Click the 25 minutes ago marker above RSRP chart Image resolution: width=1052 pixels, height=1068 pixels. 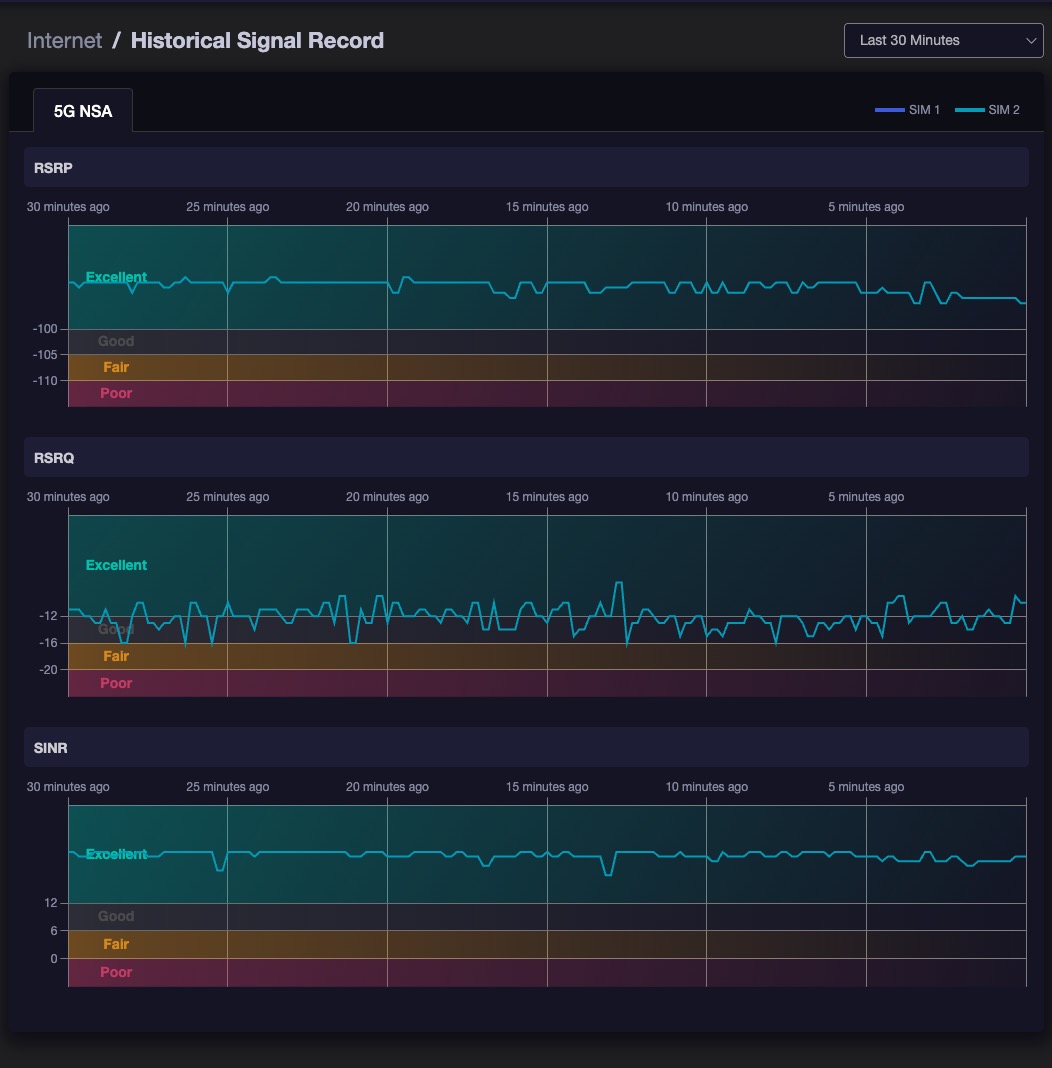228,207
